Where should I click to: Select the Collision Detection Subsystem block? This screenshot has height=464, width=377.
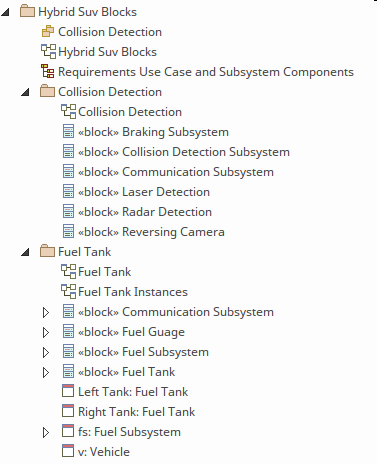click(184, 152)
